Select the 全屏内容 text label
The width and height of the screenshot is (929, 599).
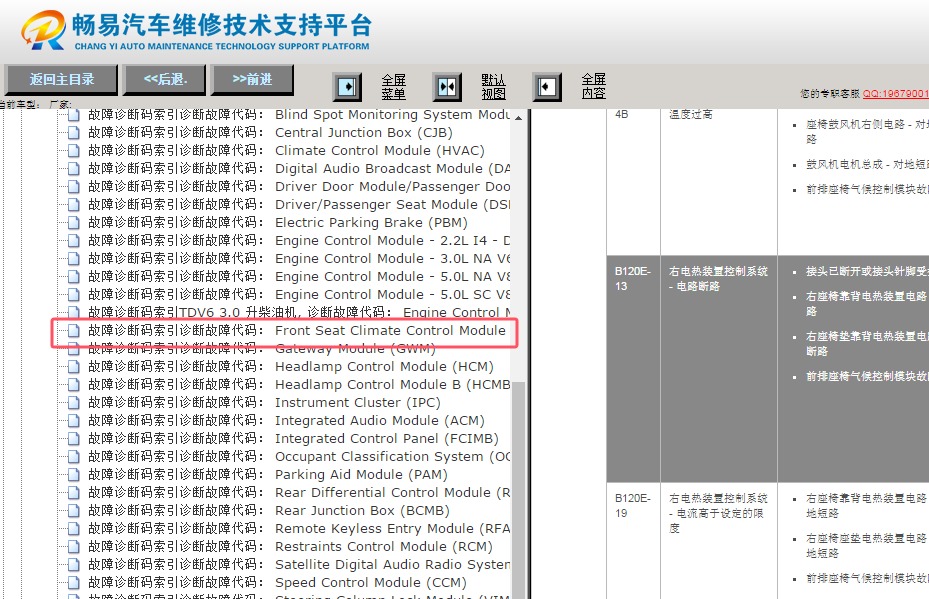coord(593,87)
